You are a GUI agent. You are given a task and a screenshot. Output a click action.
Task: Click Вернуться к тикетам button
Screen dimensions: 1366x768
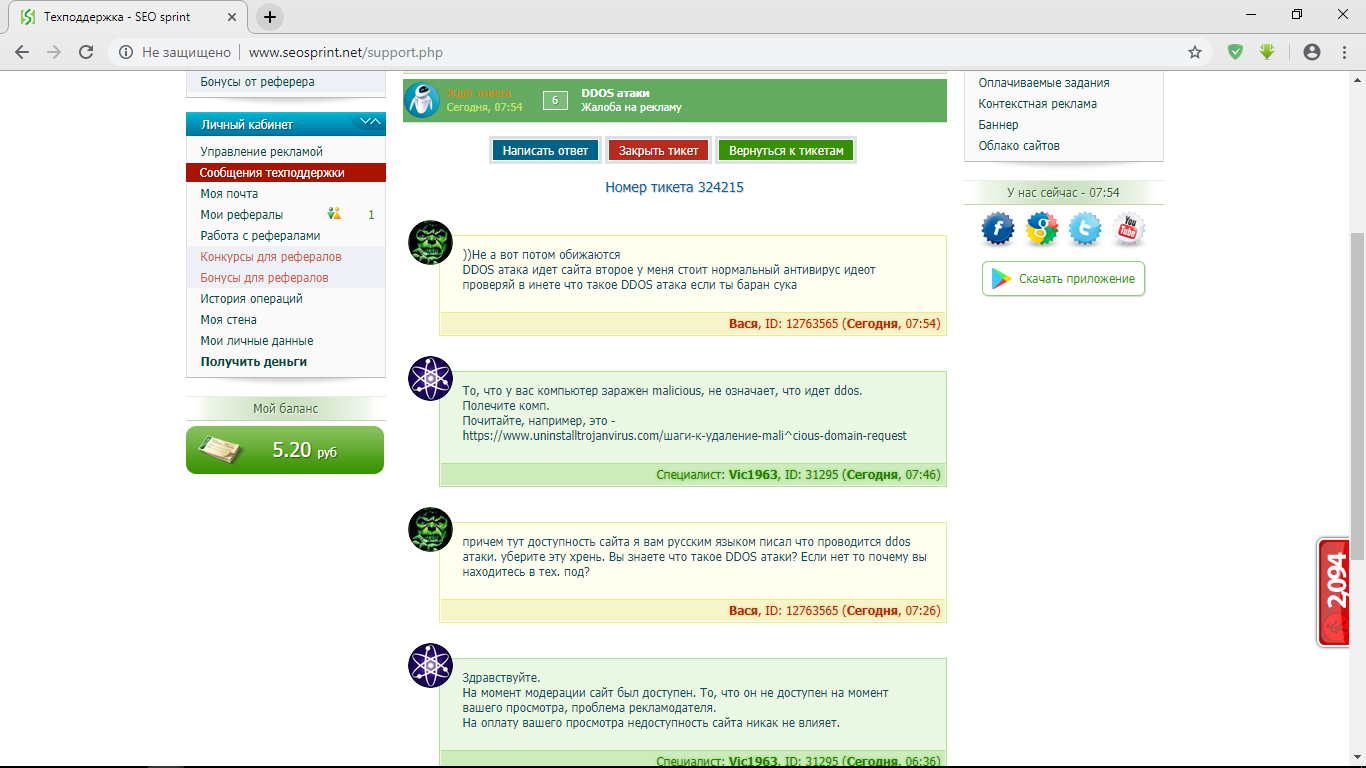(x=786, y=150)
